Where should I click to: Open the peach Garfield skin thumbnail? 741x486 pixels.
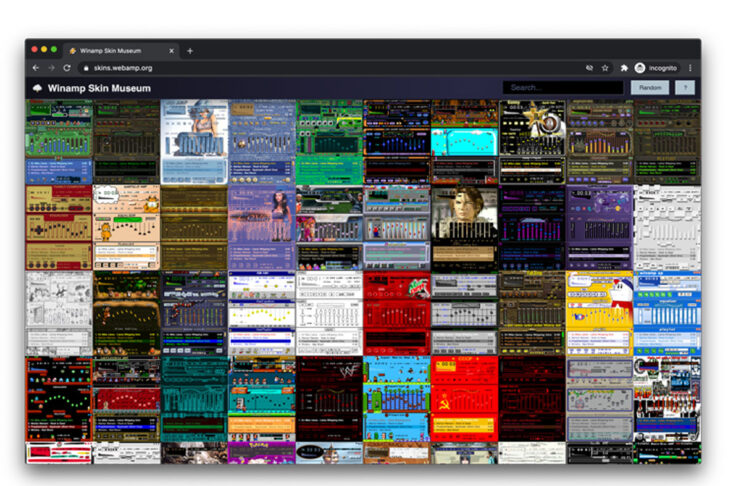126,227
